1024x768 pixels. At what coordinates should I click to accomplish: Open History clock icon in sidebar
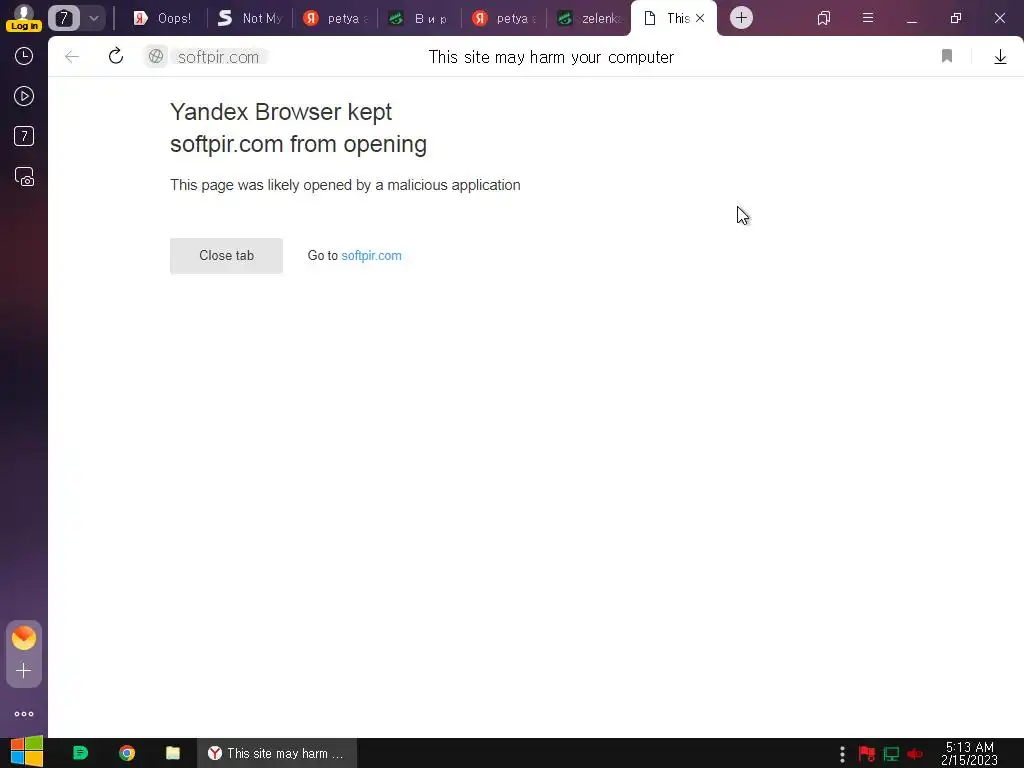coord(24,56)
